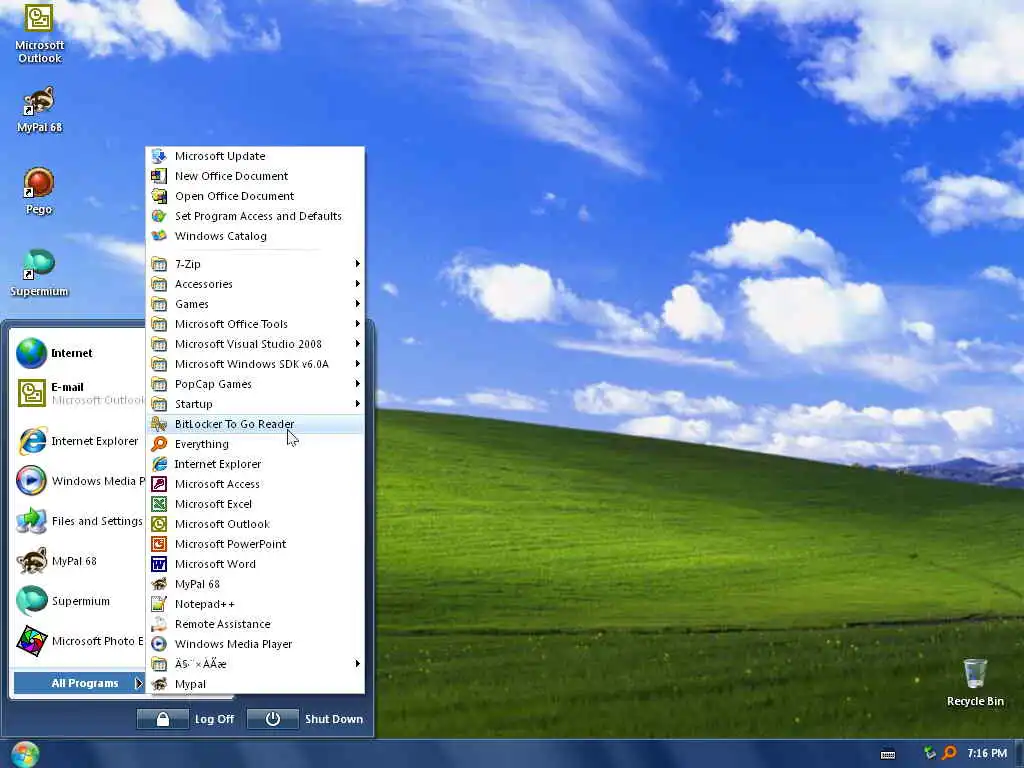Screen dimensions: 1024x768
Task: Click the Everything magnifier icon in programs list
Action: coord(159,444)
